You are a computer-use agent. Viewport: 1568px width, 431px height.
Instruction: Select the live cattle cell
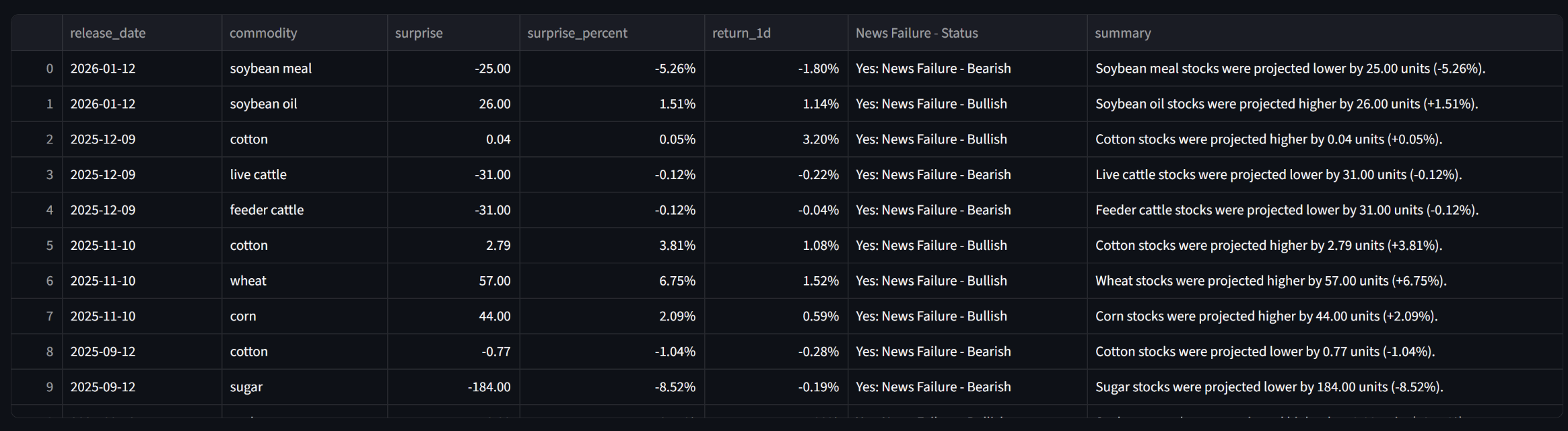258,174
